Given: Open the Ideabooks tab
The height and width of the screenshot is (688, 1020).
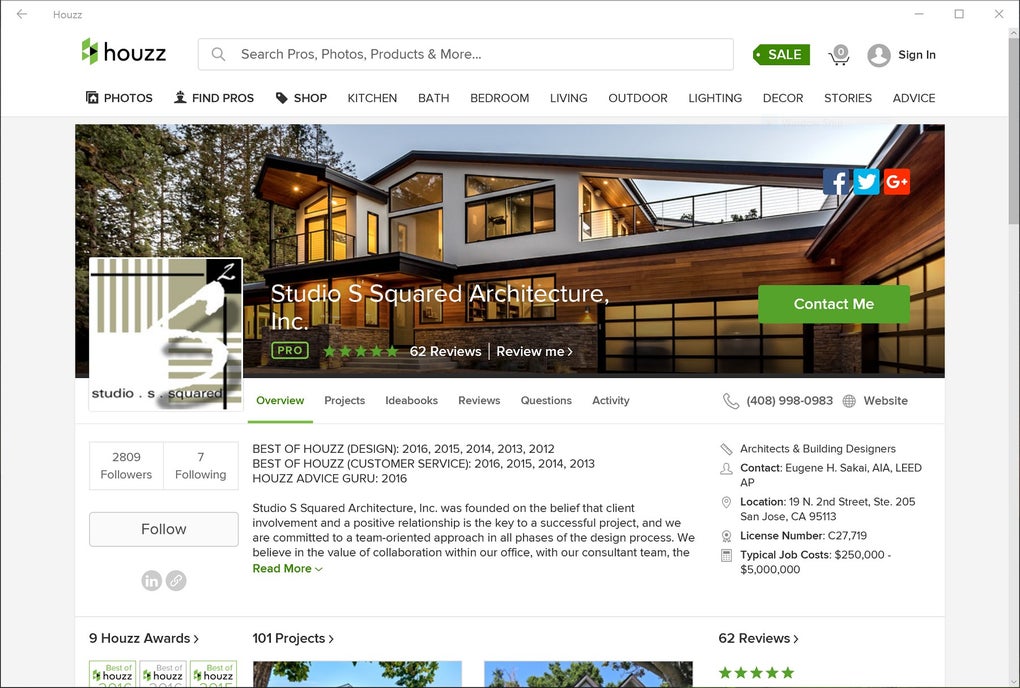Looking at the screenshot, I should [411, 401].
